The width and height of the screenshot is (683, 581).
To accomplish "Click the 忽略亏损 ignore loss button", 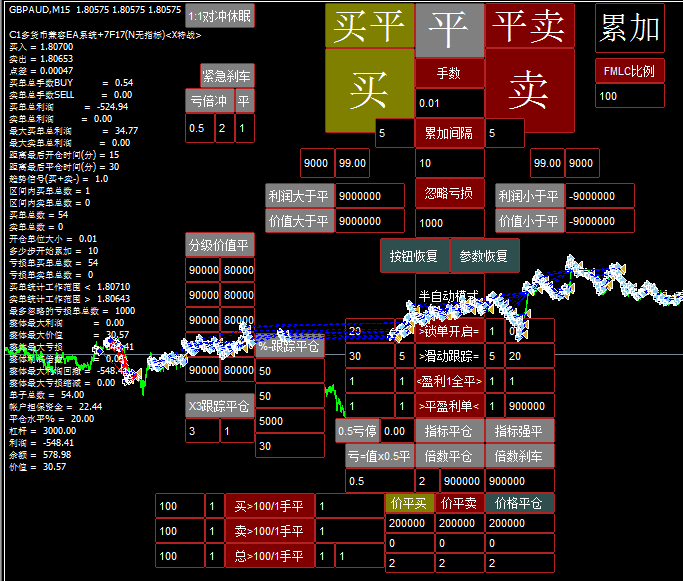I will (x=449, y=193).
